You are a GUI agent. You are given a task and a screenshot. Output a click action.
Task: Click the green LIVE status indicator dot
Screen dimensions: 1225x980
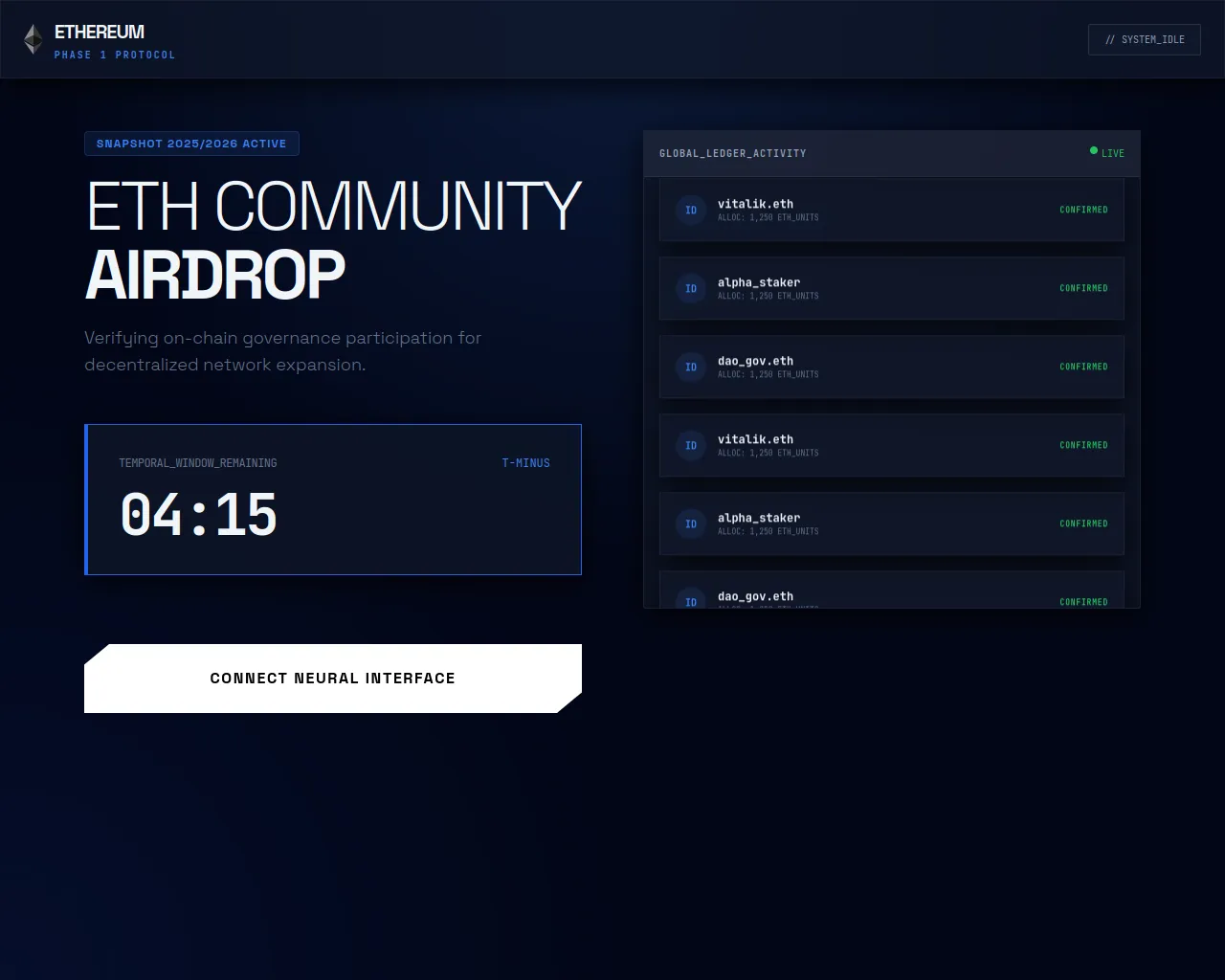click(x=1094, y=150)
